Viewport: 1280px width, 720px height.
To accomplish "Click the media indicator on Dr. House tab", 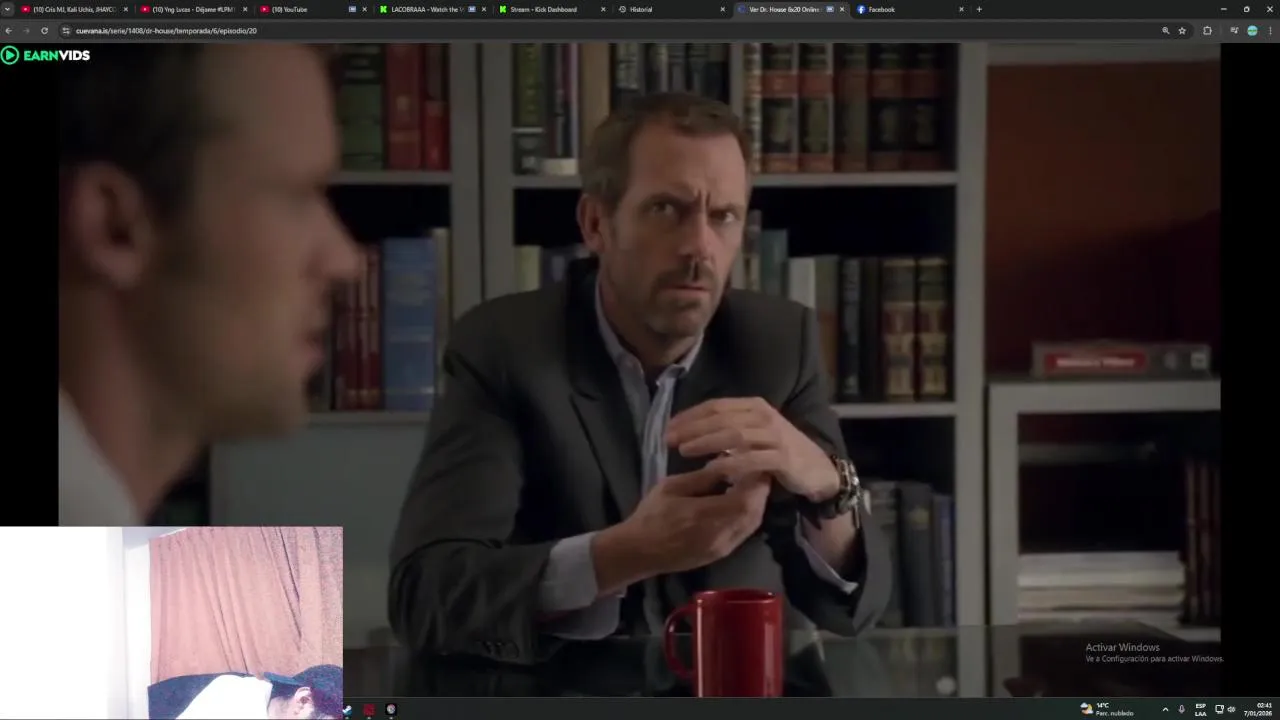I will pyautogui.click(x=830, y=9).
